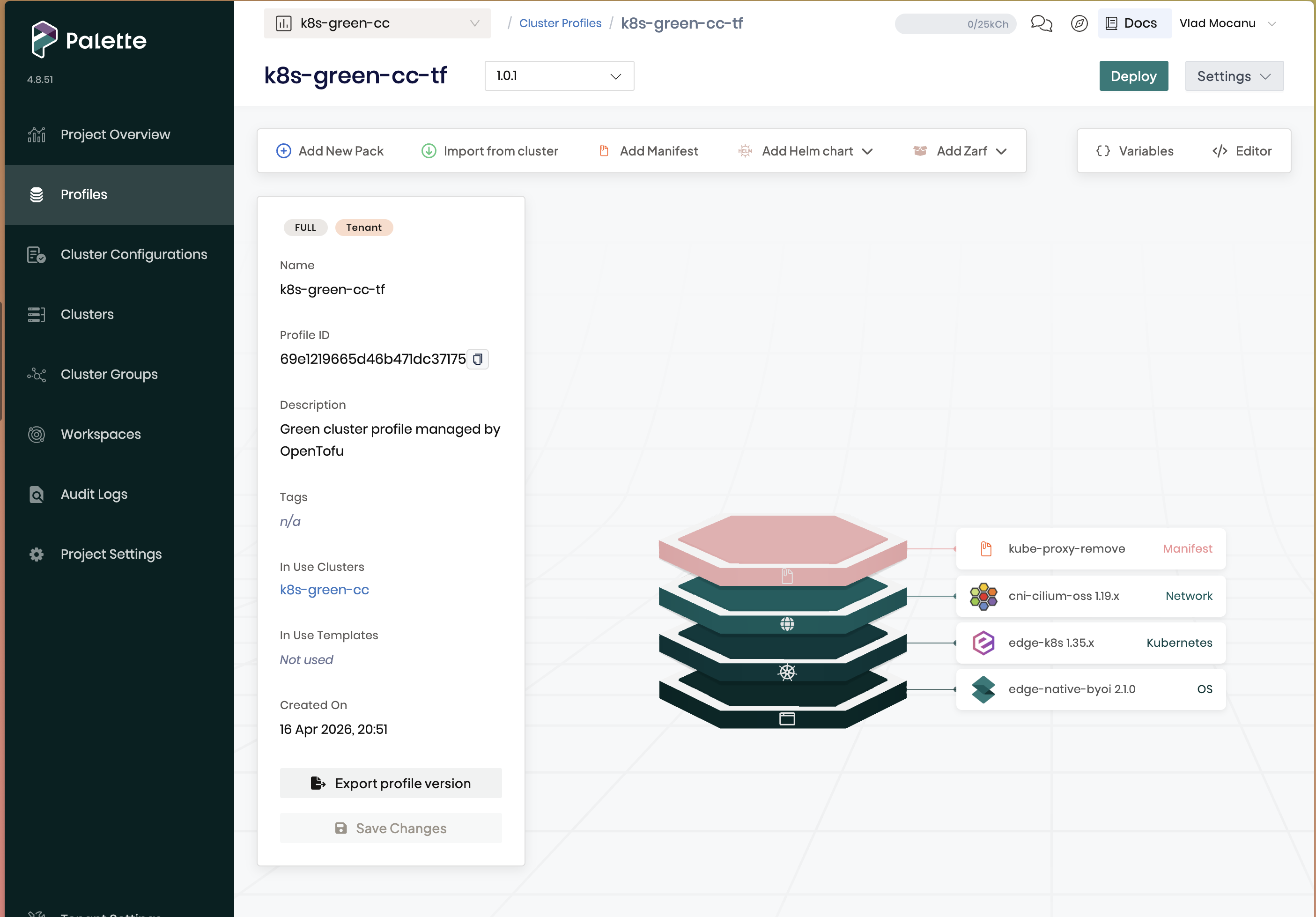Image resolution: width=1316 pixels, height=917 pixels.
Task: Click the Tenant scope badge
Action: pos(364,228)
